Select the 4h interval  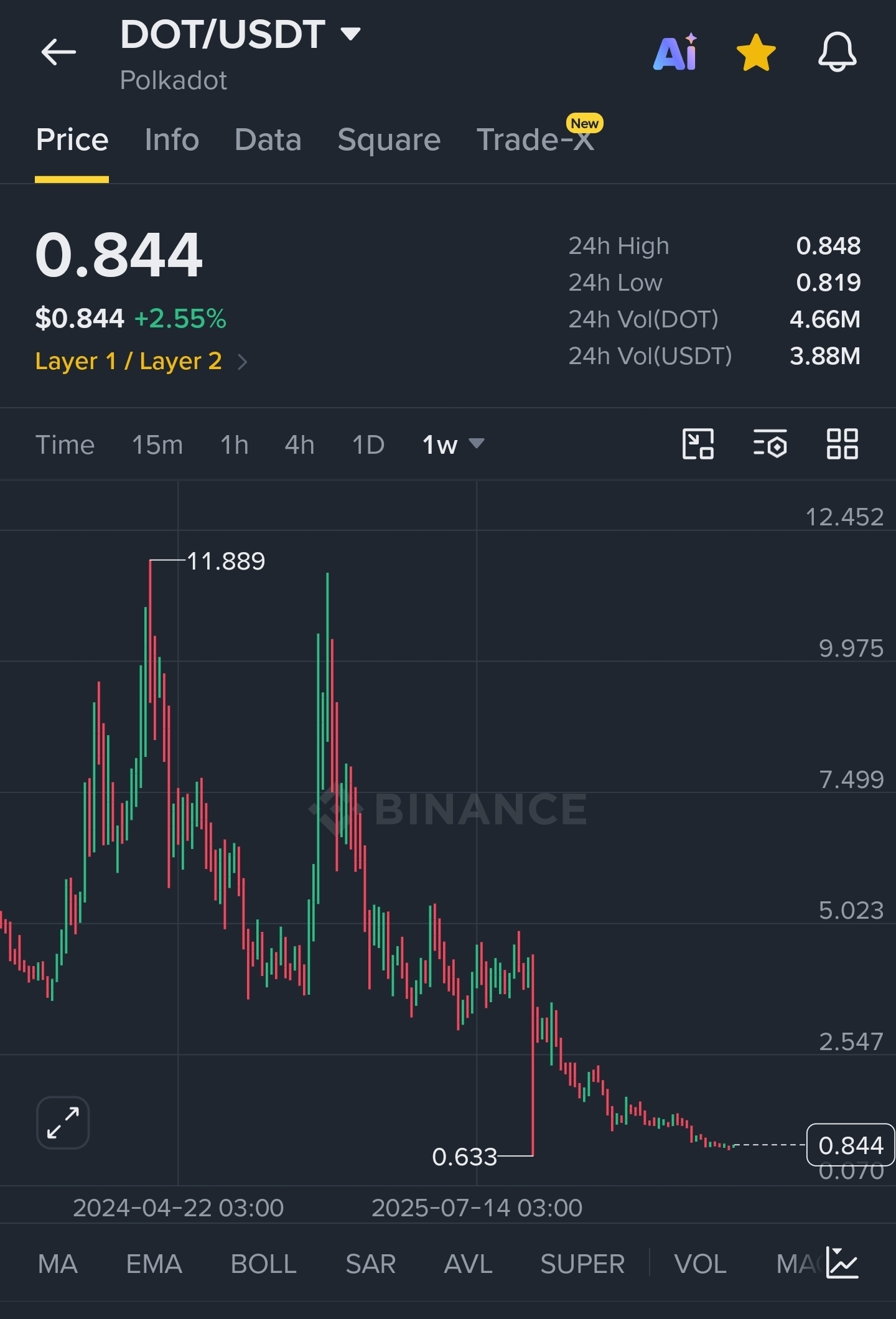(299, 445)
